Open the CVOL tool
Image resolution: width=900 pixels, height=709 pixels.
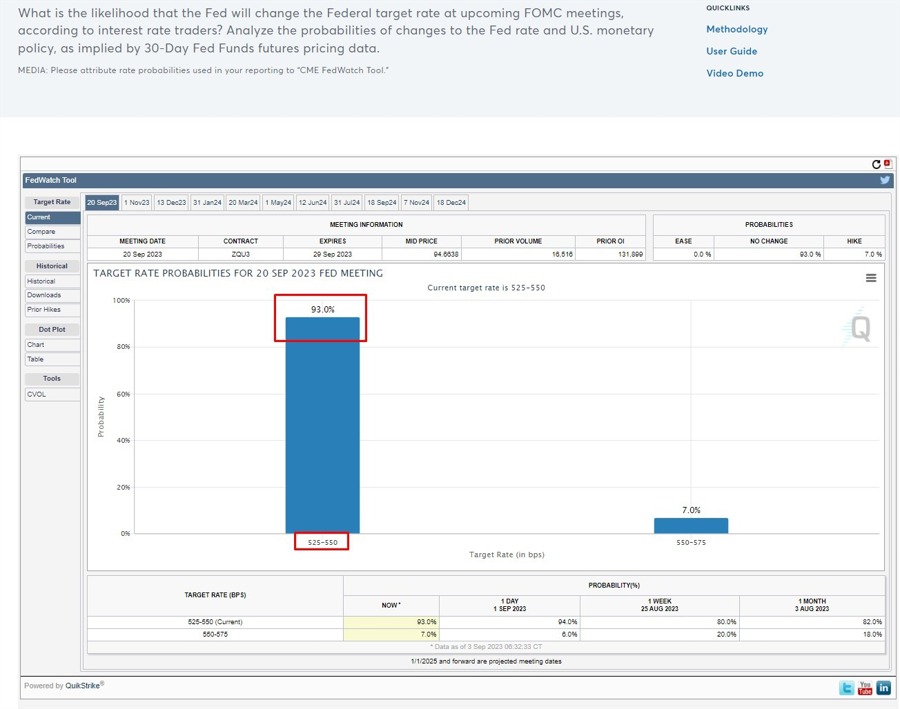51,392
